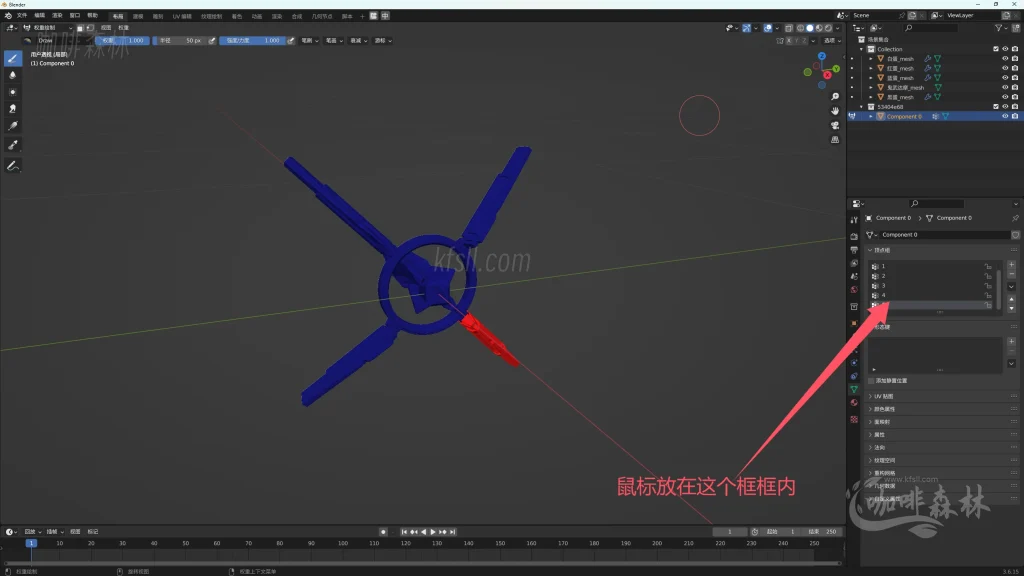Select the Annotate tool
This screenshot has width=1024, height=576.
point(13,165)
